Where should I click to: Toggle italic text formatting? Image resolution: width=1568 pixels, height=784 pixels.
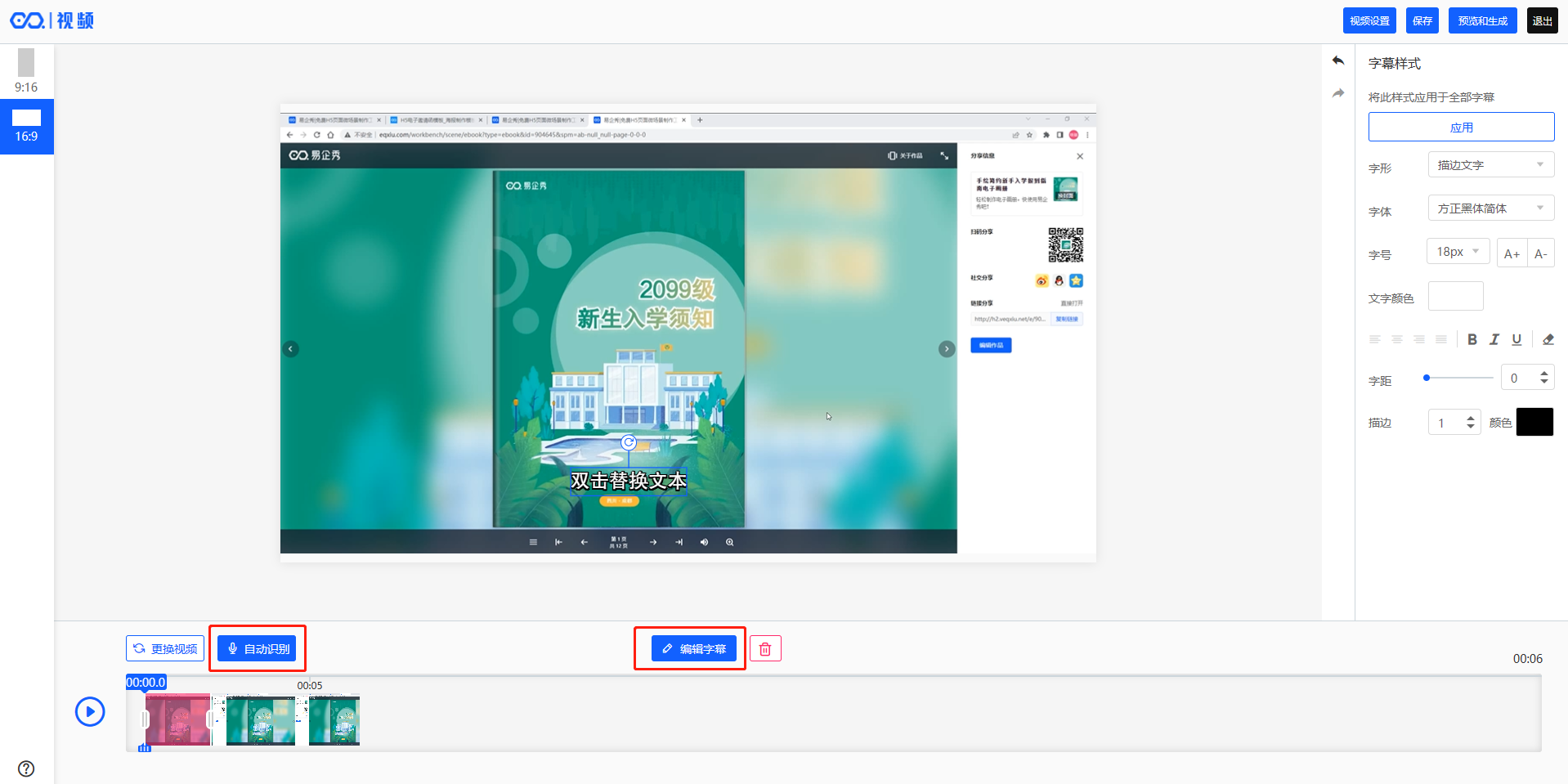coord(1494,339)
